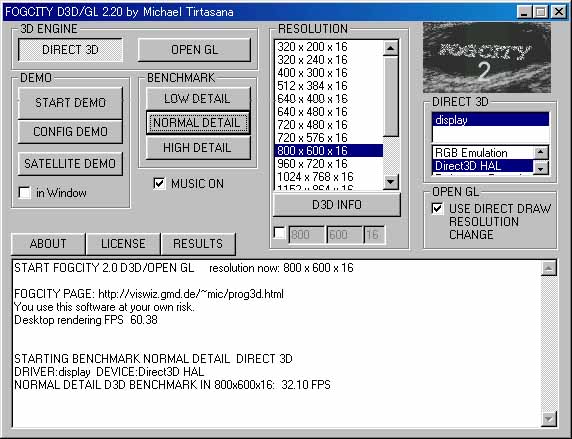Select resolution 720 x 480 x 16
Screen dimensions: 572x439
pyautogui.click(x=328, y=125)
